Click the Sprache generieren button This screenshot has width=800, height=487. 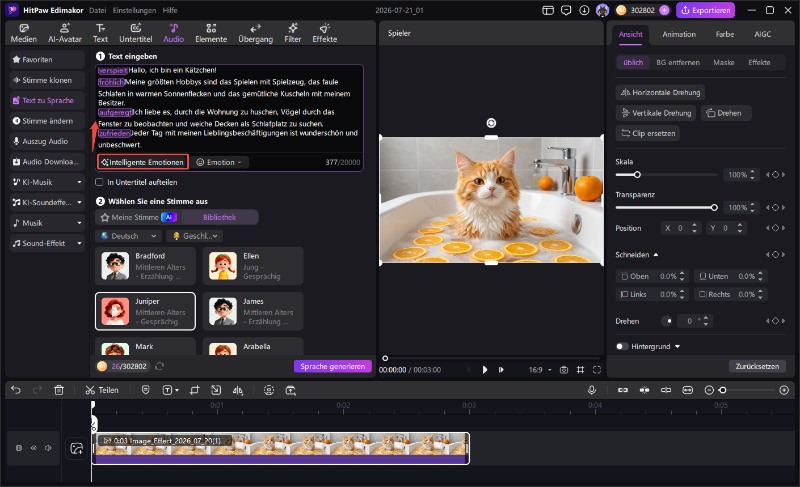pyautogui.click(x=333, y=366)
